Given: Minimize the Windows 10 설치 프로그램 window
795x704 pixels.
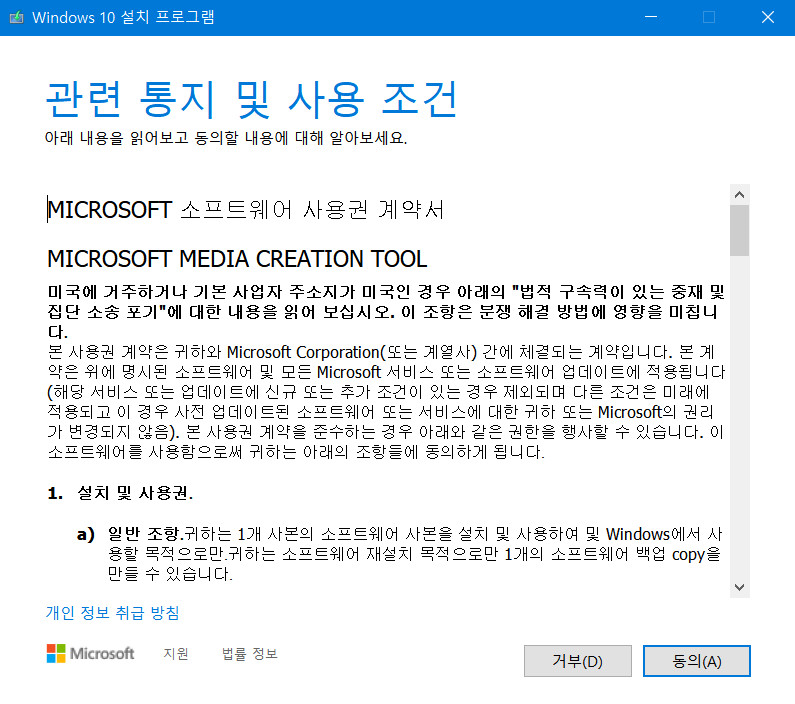Looking at the screenshot, I should [x=651, y=17].
